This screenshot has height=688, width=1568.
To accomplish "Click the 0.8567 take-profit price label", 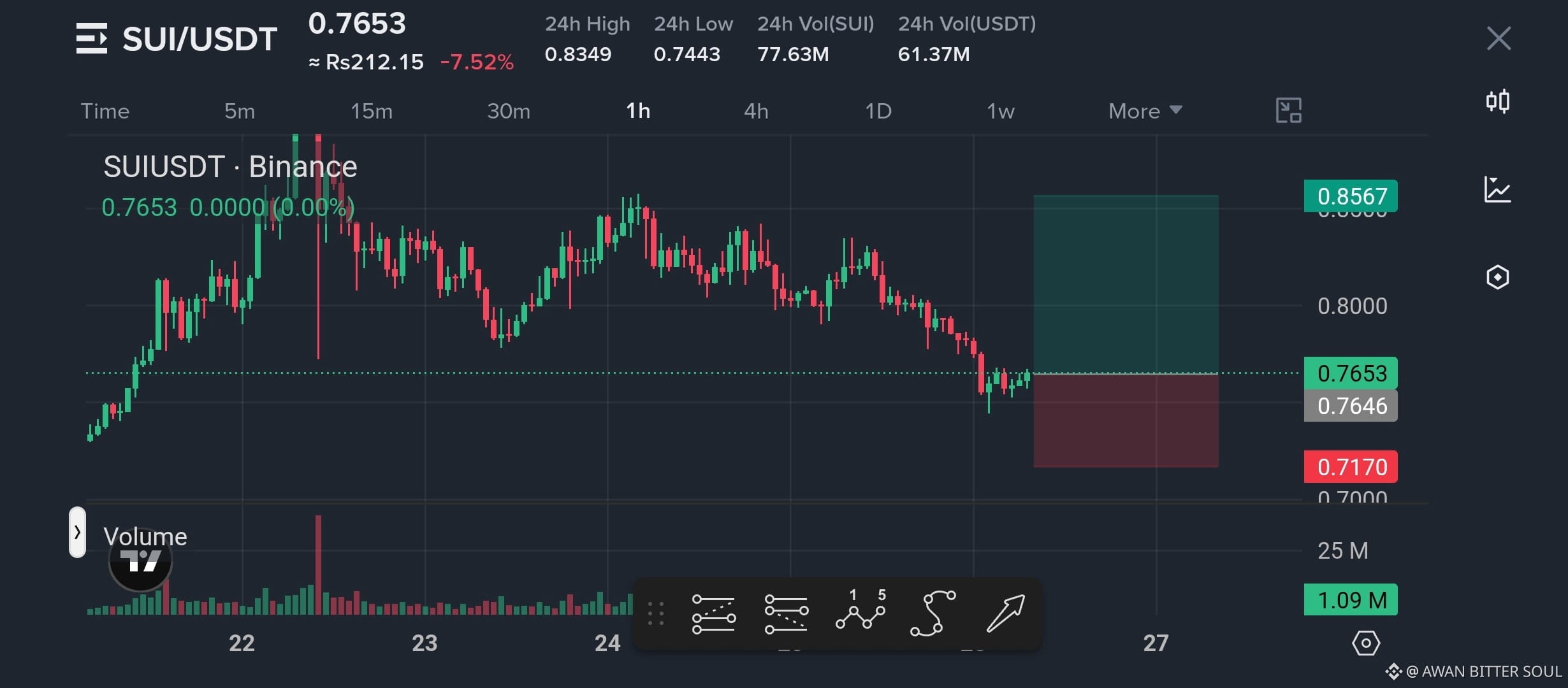I will coord(1351,196).
